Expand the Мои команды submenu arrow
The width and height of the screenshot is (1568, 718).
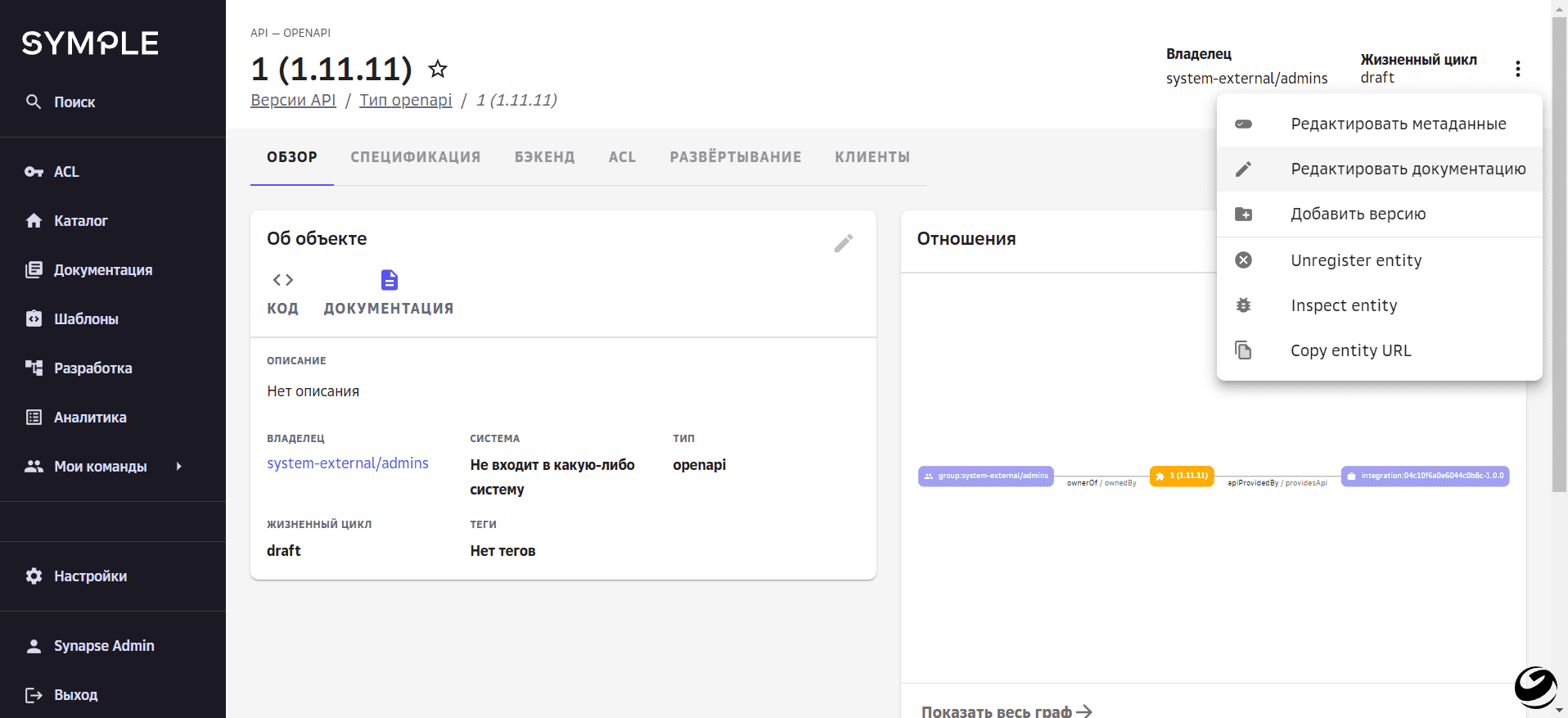178,467
